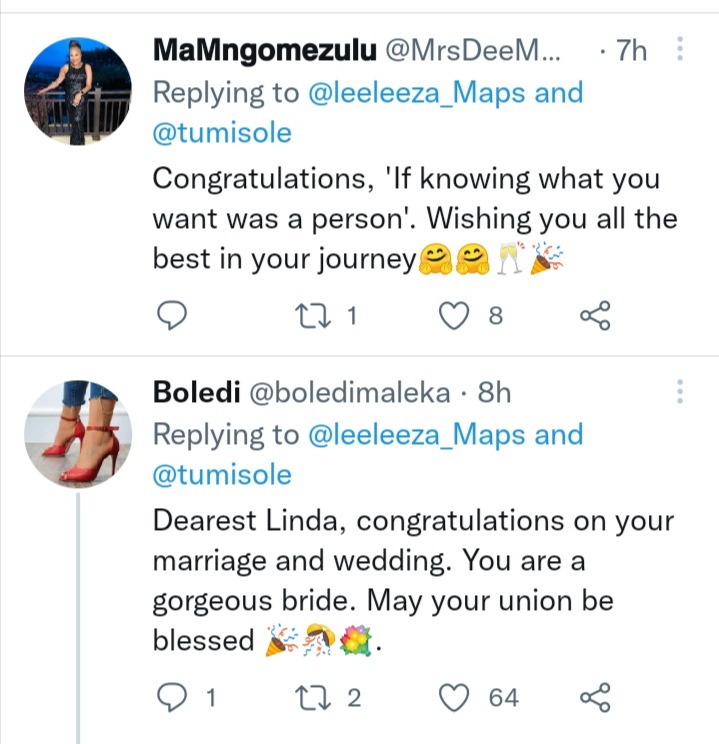The image size is (719, 744).
Task: Share MaMngomezulu's tweet
Action: [x=595, y=316]
